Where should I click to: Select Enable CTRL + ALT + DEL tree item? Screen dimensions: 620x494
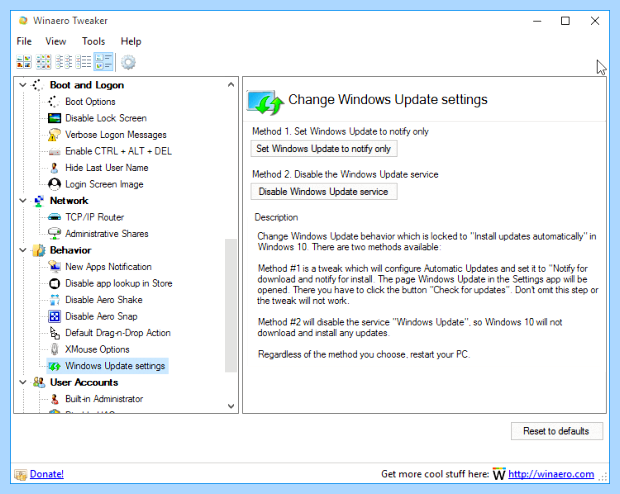click(119, 151)
